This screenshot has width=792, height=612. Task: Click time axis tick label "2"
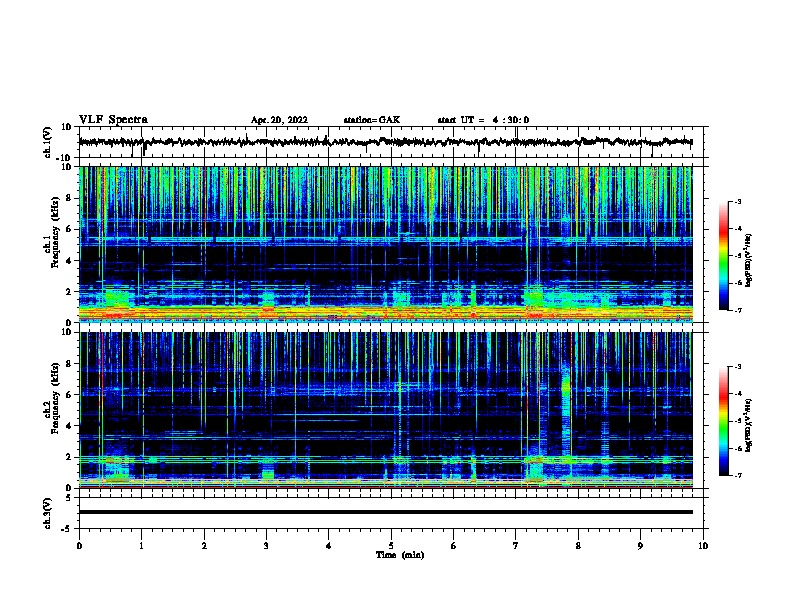(204, 546)
